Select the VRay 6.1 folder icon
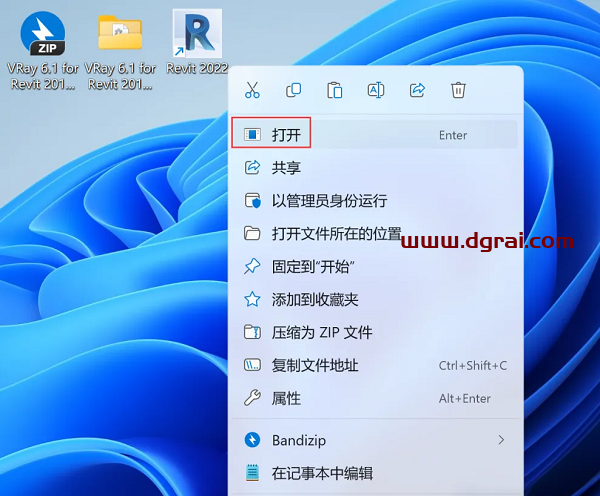The width and height of the screenshot is (600, 496). [120, 36]
